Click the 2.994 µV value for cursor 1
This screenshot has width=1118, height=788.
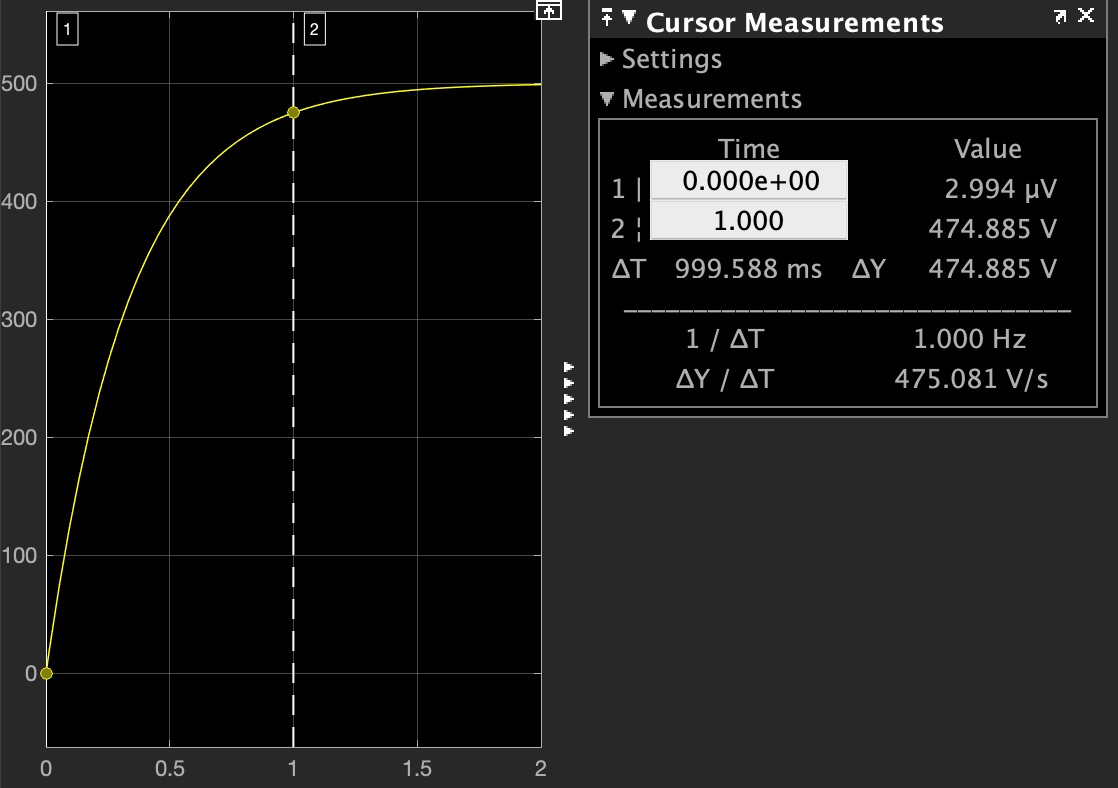(x=1000, y=189)
